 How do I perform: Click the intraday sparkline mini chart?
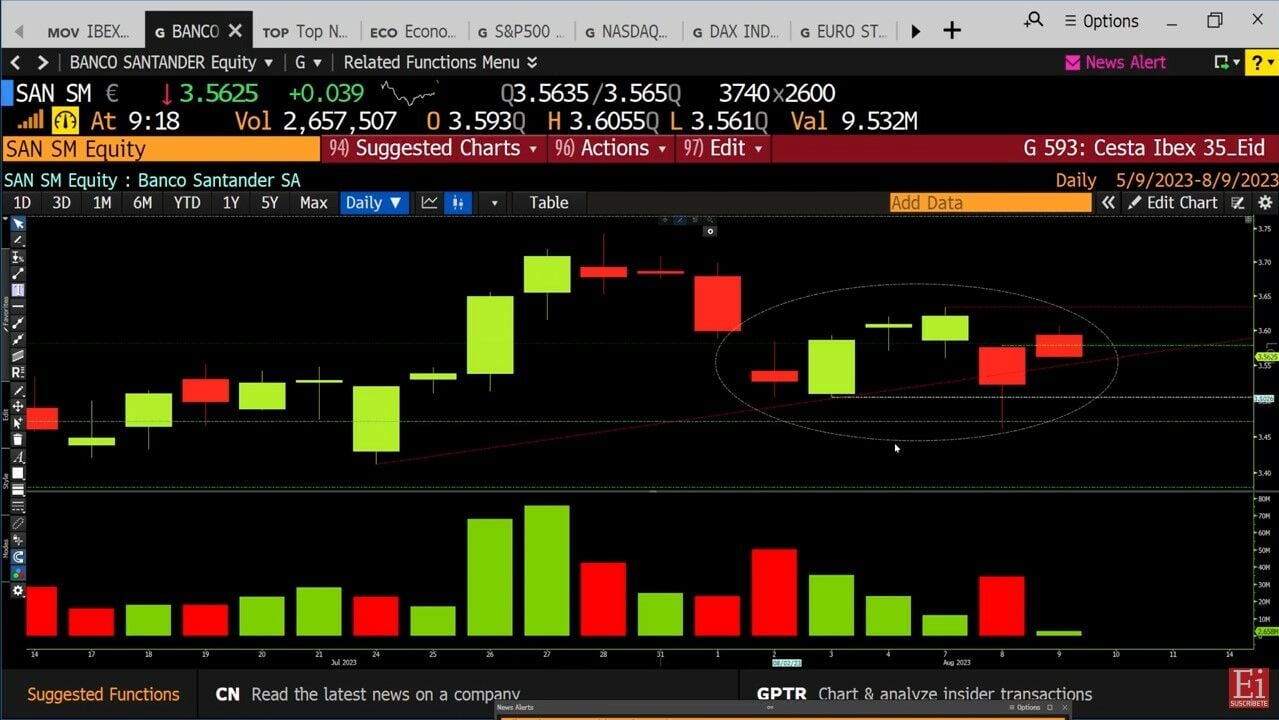(409, 94)
